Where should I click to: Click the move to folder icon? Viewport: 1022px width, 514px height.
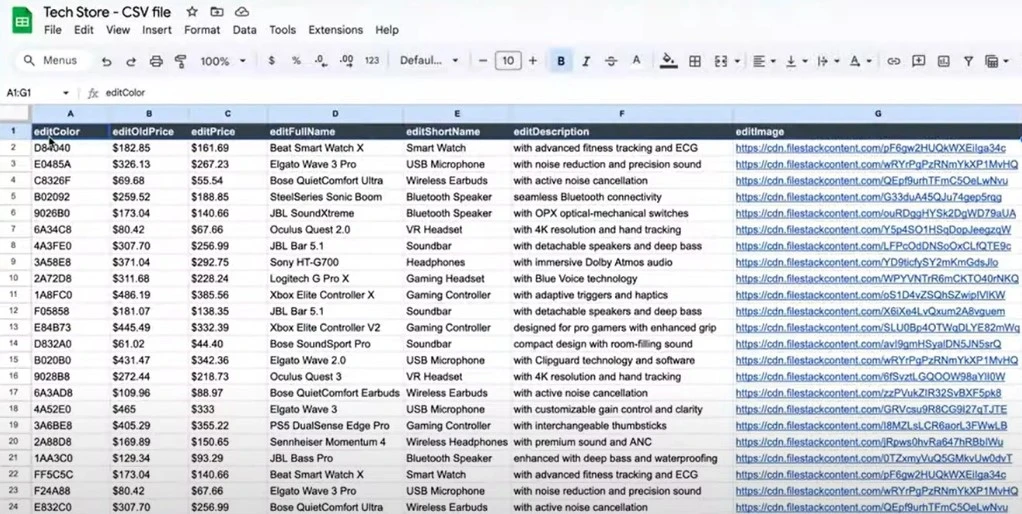point(216,12)
